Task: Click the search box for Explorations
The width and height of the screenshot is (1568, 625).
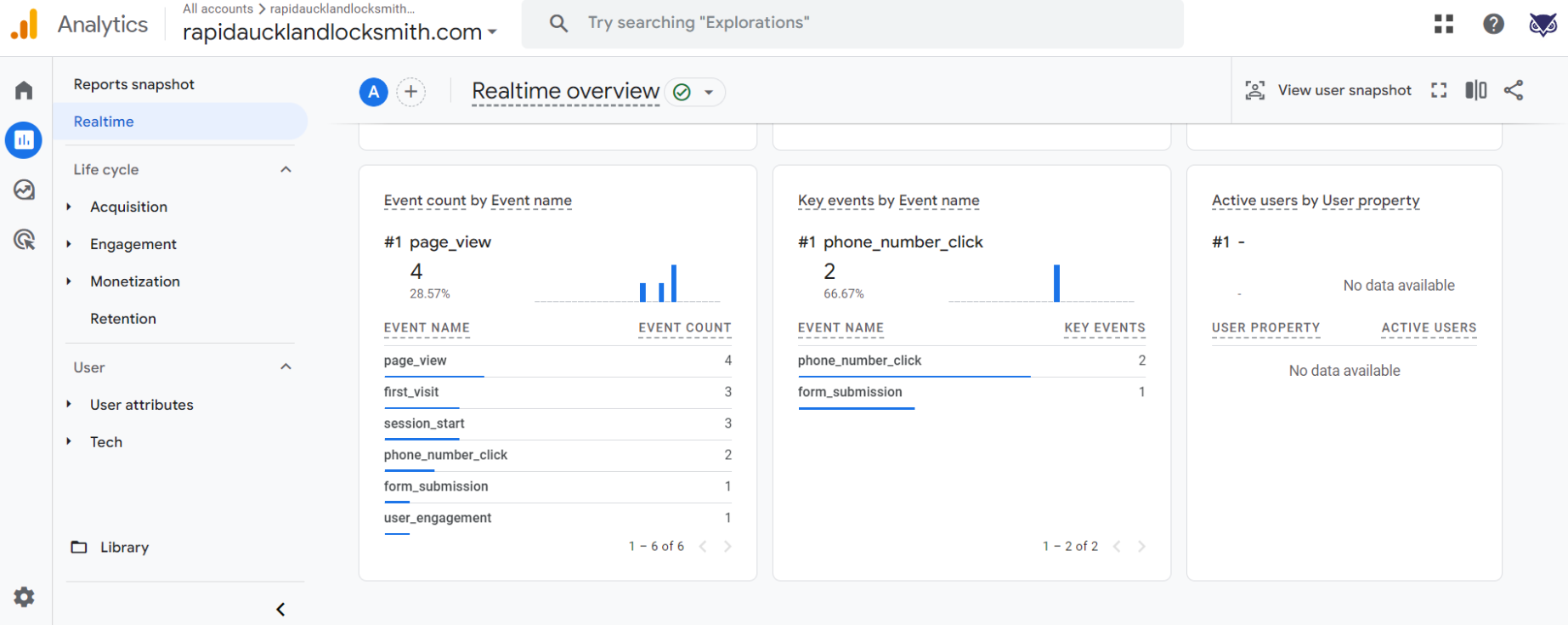Action: click(x=850, y=23)
